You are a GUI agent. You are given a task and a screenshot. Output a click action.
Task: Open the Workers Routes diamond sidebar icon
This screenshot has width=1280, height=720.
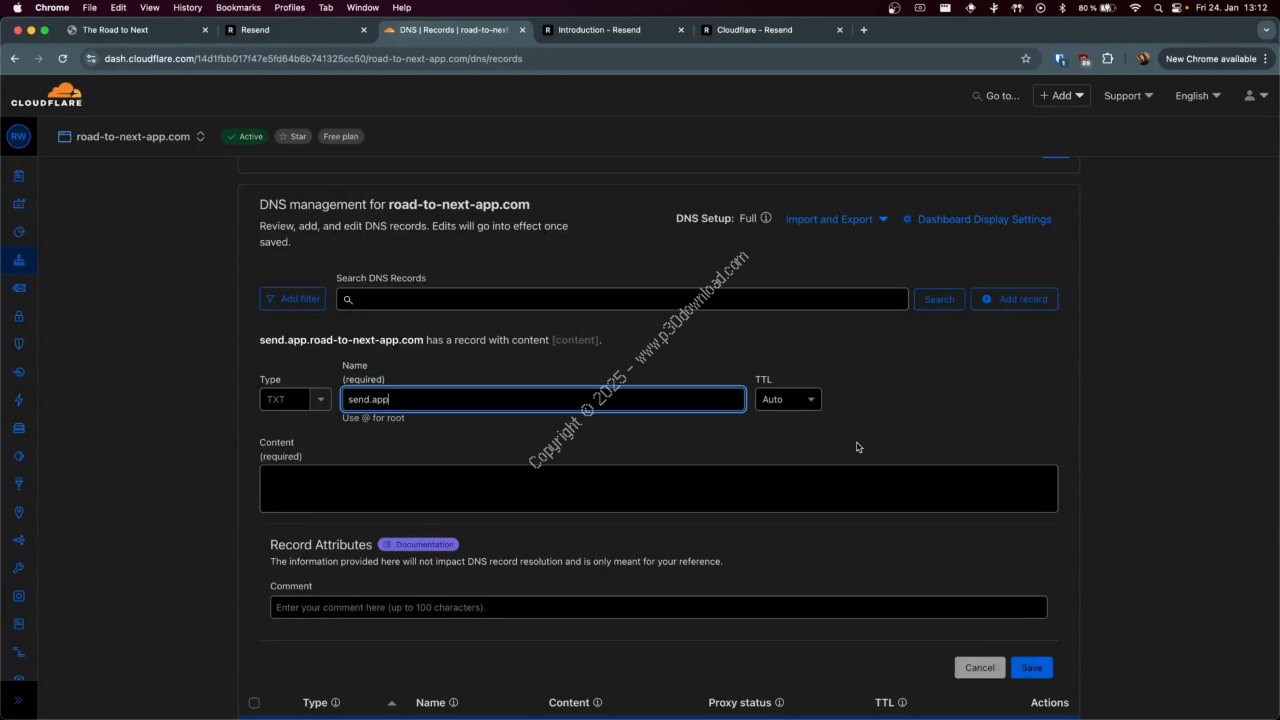[18, 456]
